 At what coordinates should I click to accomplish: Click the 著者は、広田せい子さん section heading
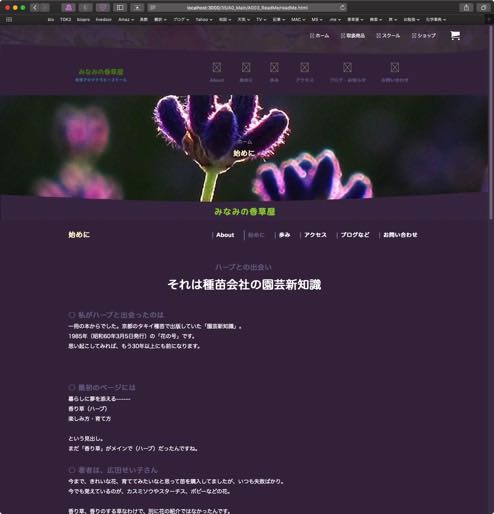113,470
